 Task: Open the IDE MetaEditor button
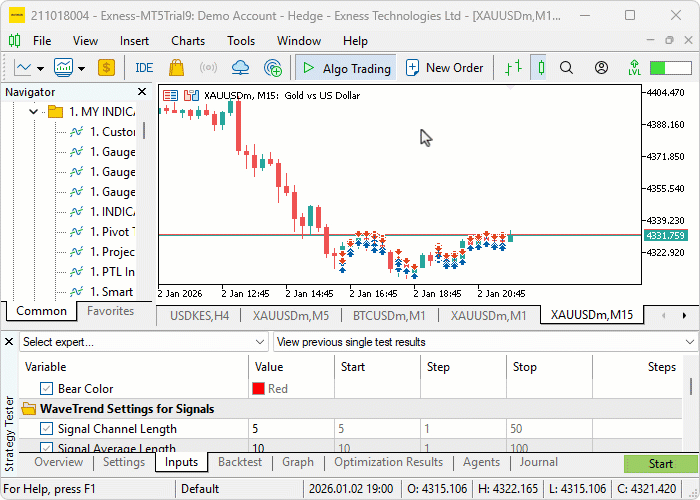click(144, 68)
